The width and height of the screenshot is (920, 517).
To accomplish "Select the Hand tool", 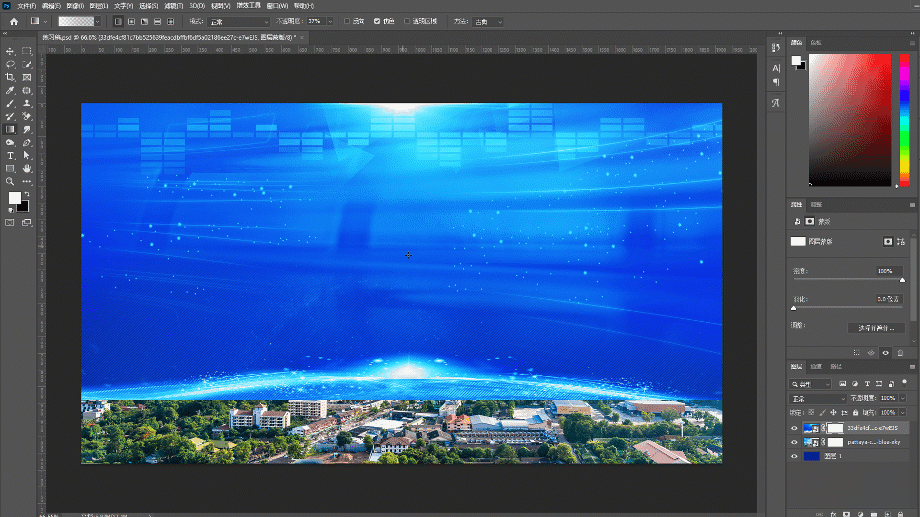I will click(x=26, y=168).
